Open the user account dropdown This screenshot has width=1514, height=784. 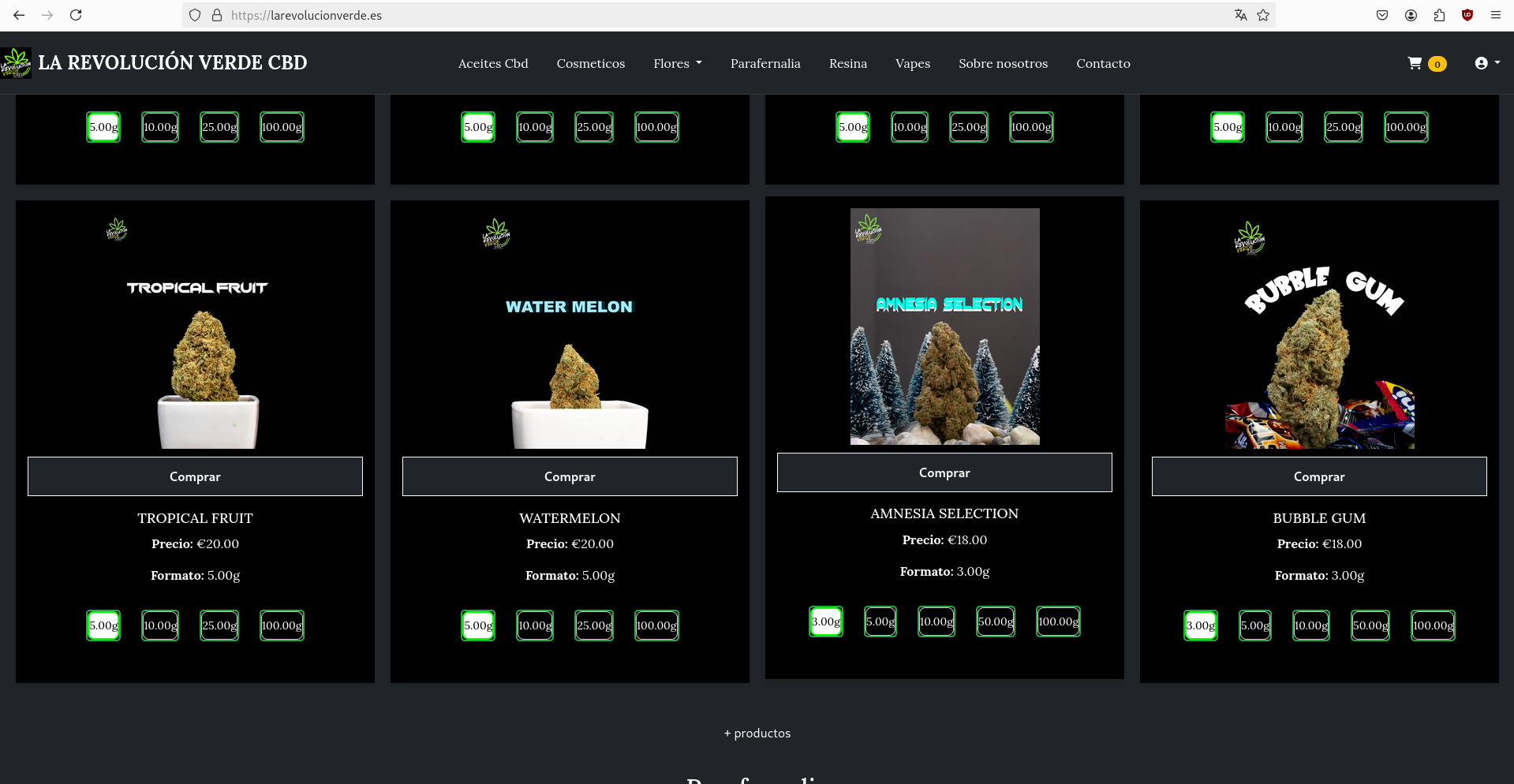click(1486, 63)
